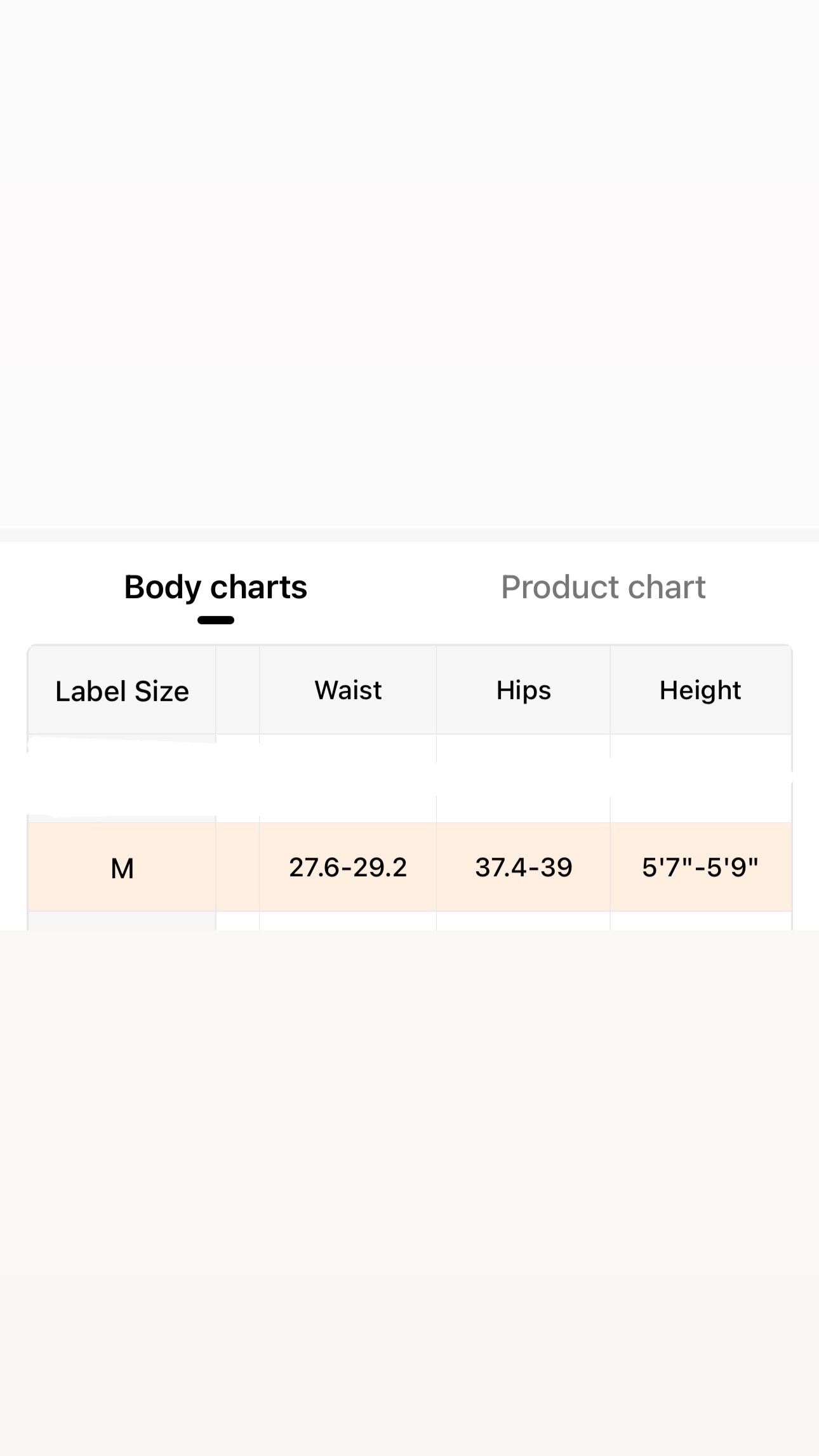819x1456 pixels.
Task: Click the Label Size column header
Action: pyautogui.click(x=122, y=691)
